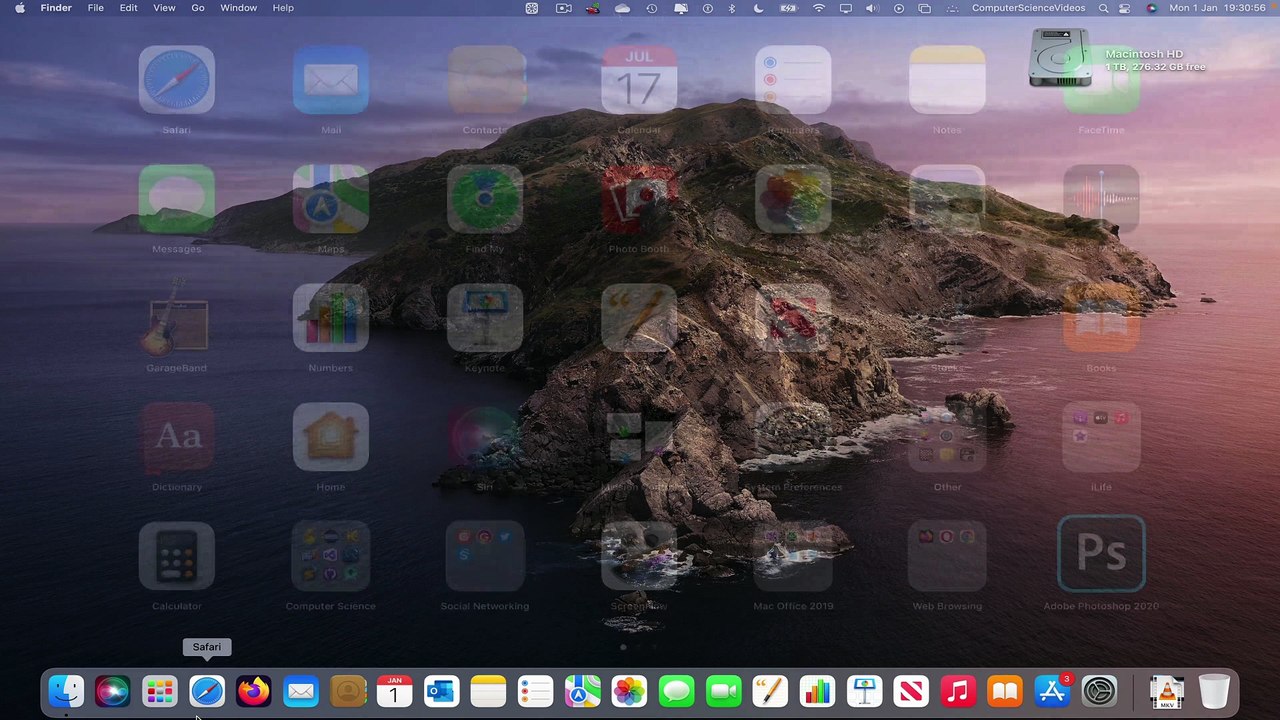
Task: Open the Other folder in Launchpad
Action: point(947,437)
